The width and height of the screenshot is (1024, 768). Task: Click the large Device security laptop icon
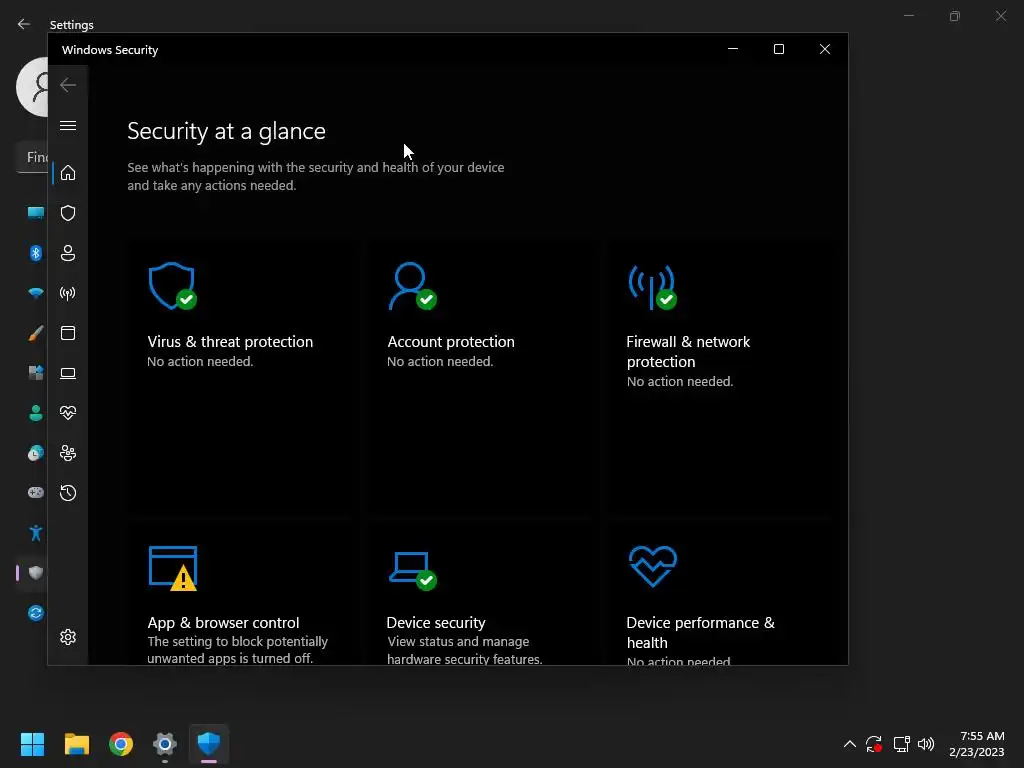[412, 571]
